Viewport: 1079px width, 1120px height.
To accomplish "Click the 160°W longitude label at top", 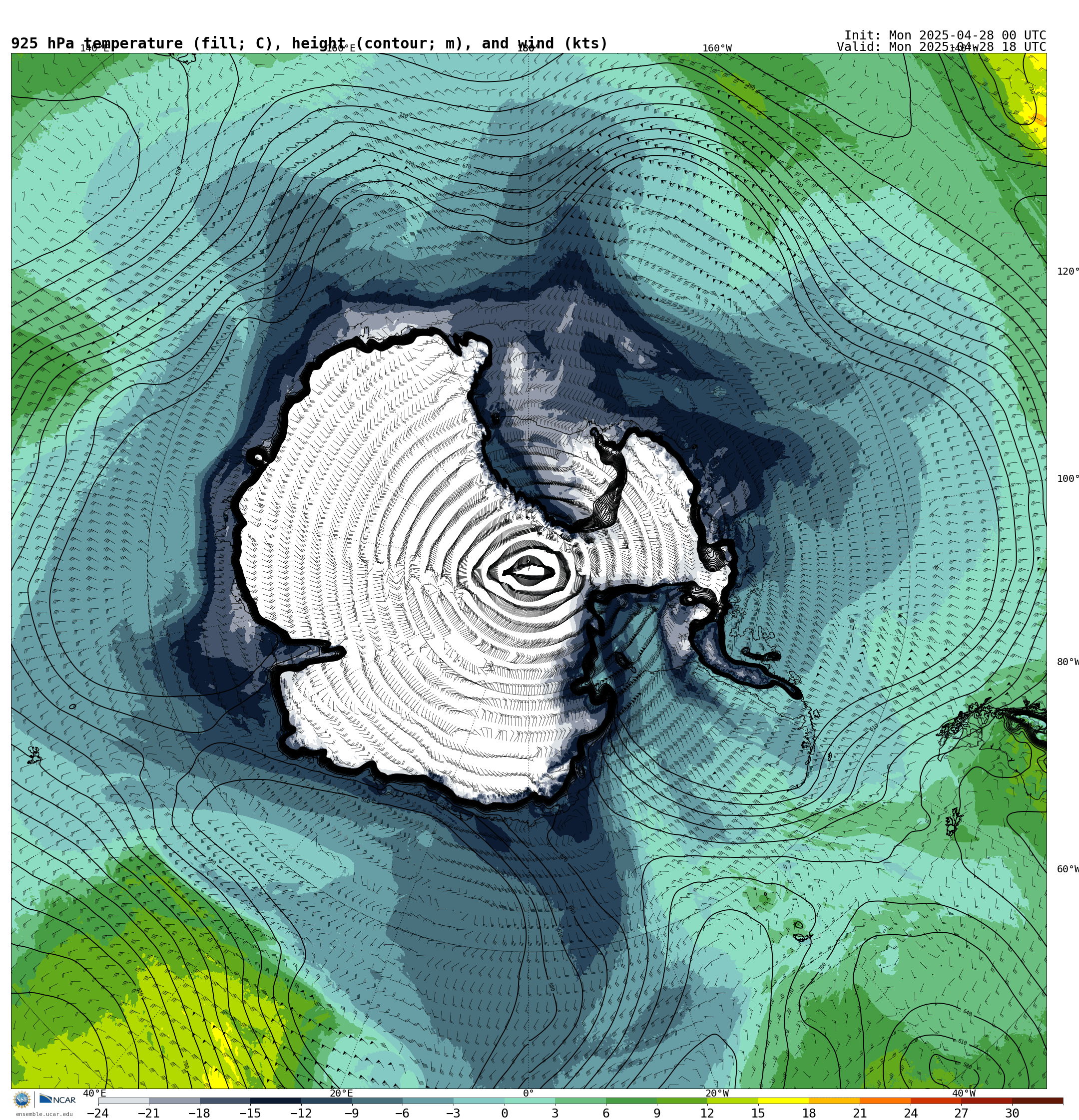I will 717,48.
